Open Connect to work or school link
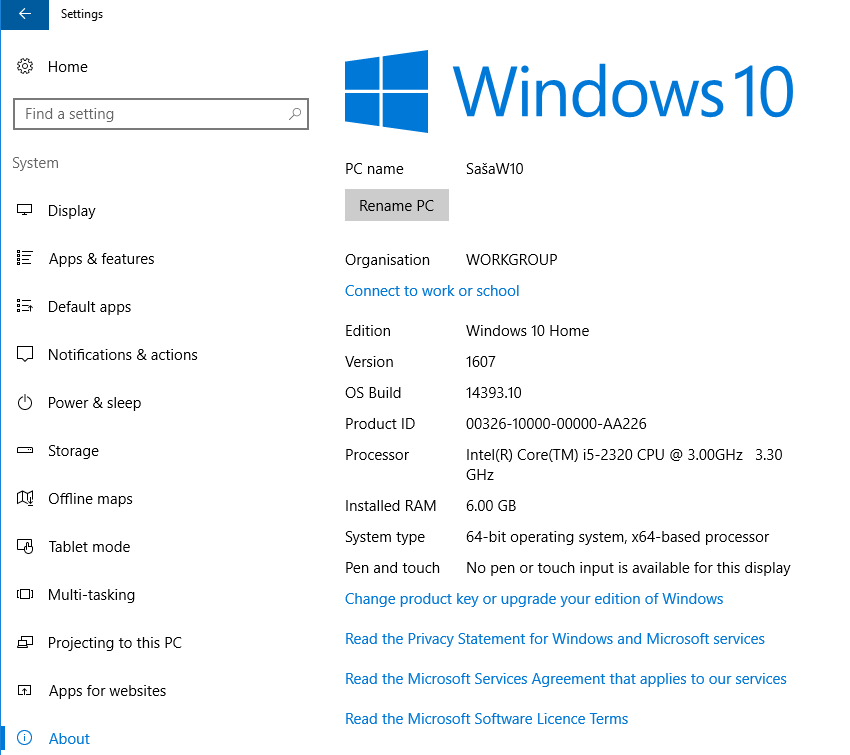850x755 pixels. [432, 291]
